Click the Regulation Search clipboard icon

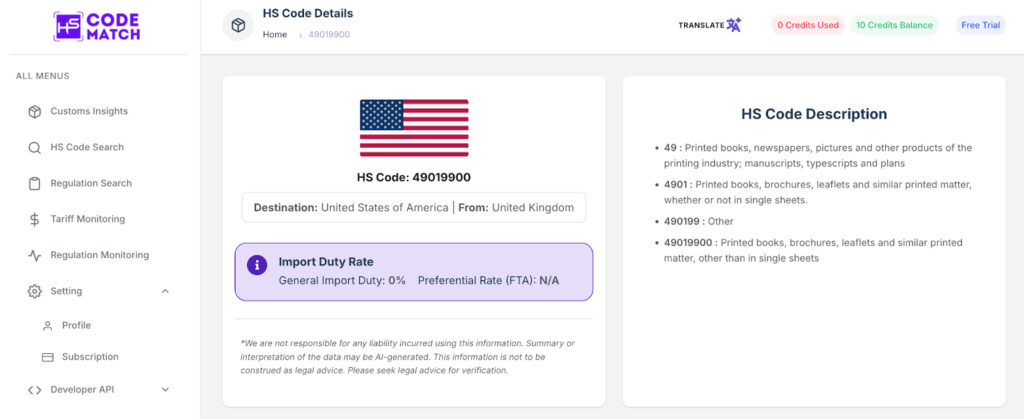[x=34, y=183]
